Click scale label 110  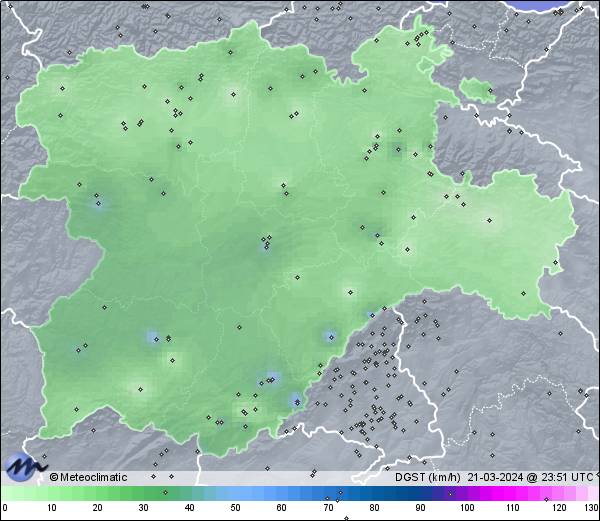tap(513, 508)
